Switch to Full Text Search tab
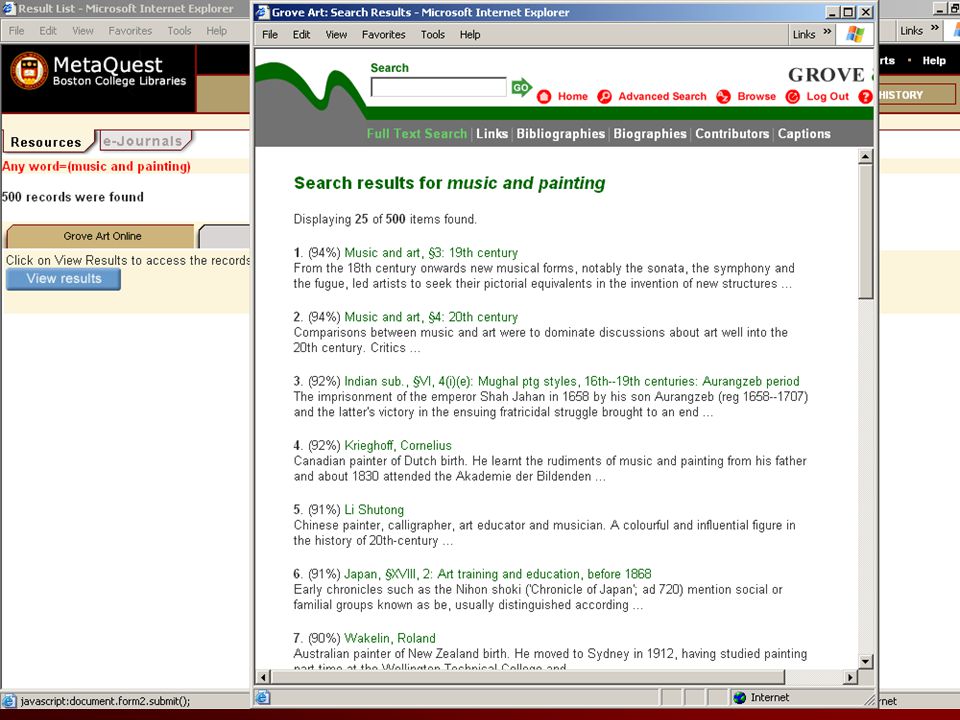960x720 pixels. (x=416, y=133)
